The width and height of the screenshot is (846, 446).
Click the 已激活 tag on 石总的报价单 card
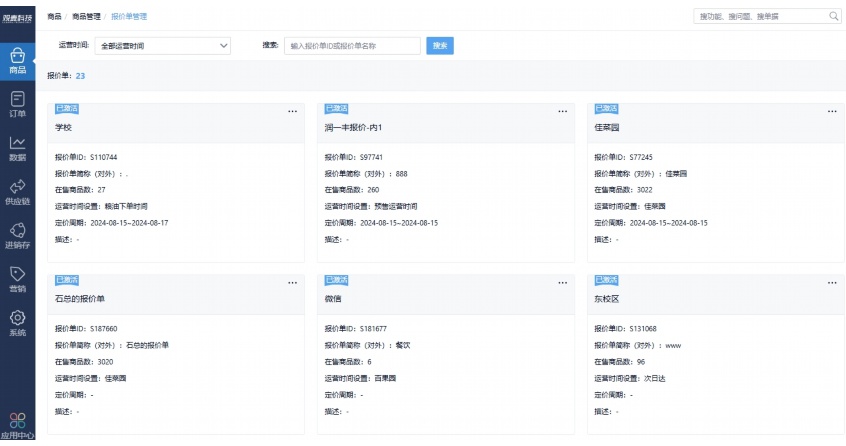click(67, 280)
